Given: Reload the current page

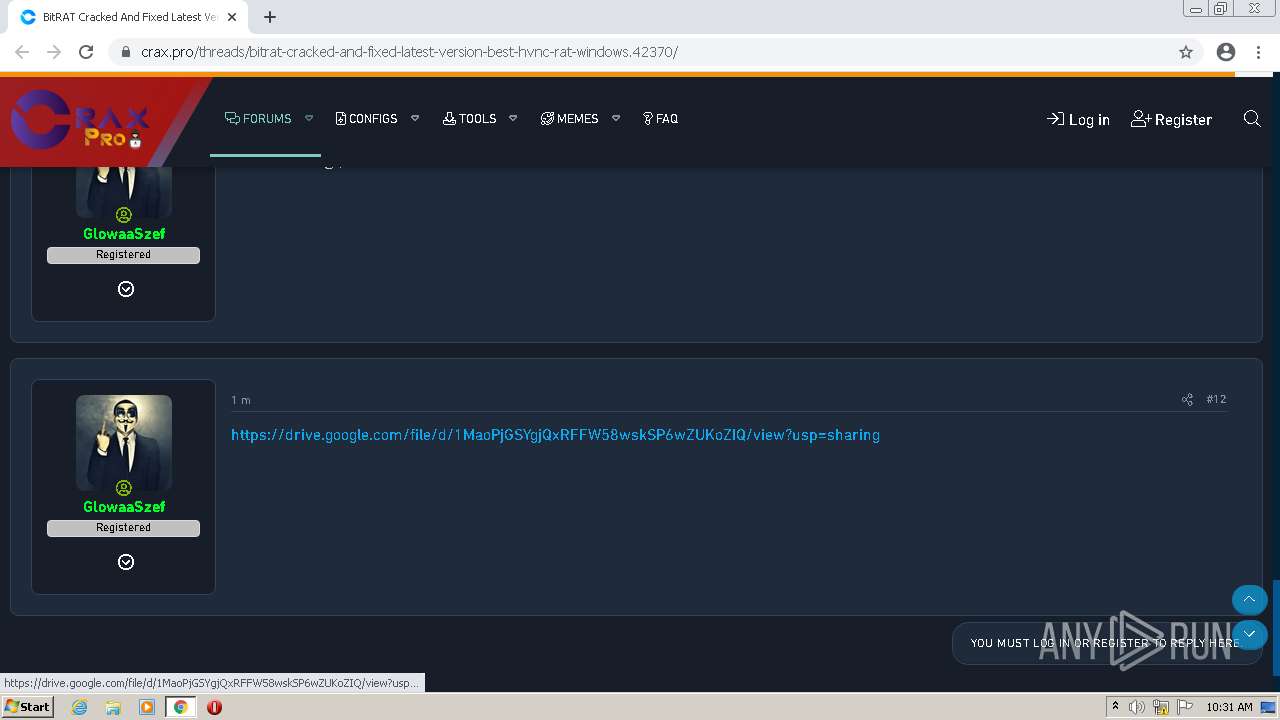Looking at the screenshot, I should tap(86, 52).
